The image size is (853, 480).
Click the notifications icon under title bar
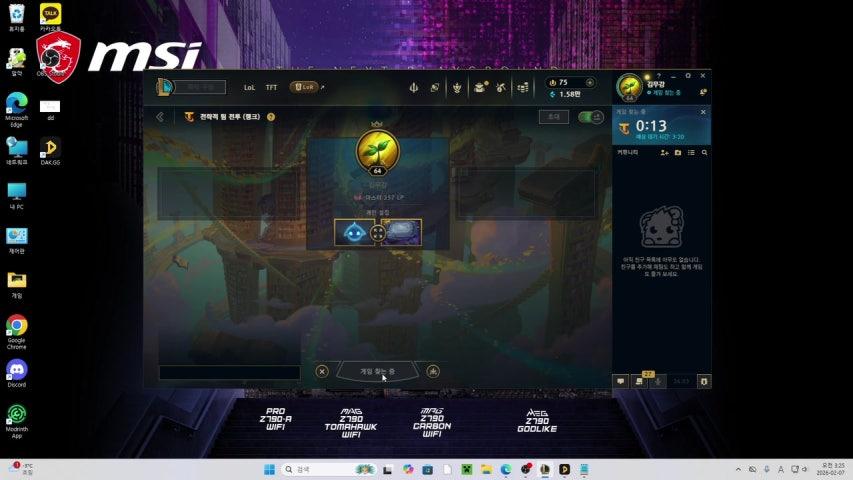point(703,93)
